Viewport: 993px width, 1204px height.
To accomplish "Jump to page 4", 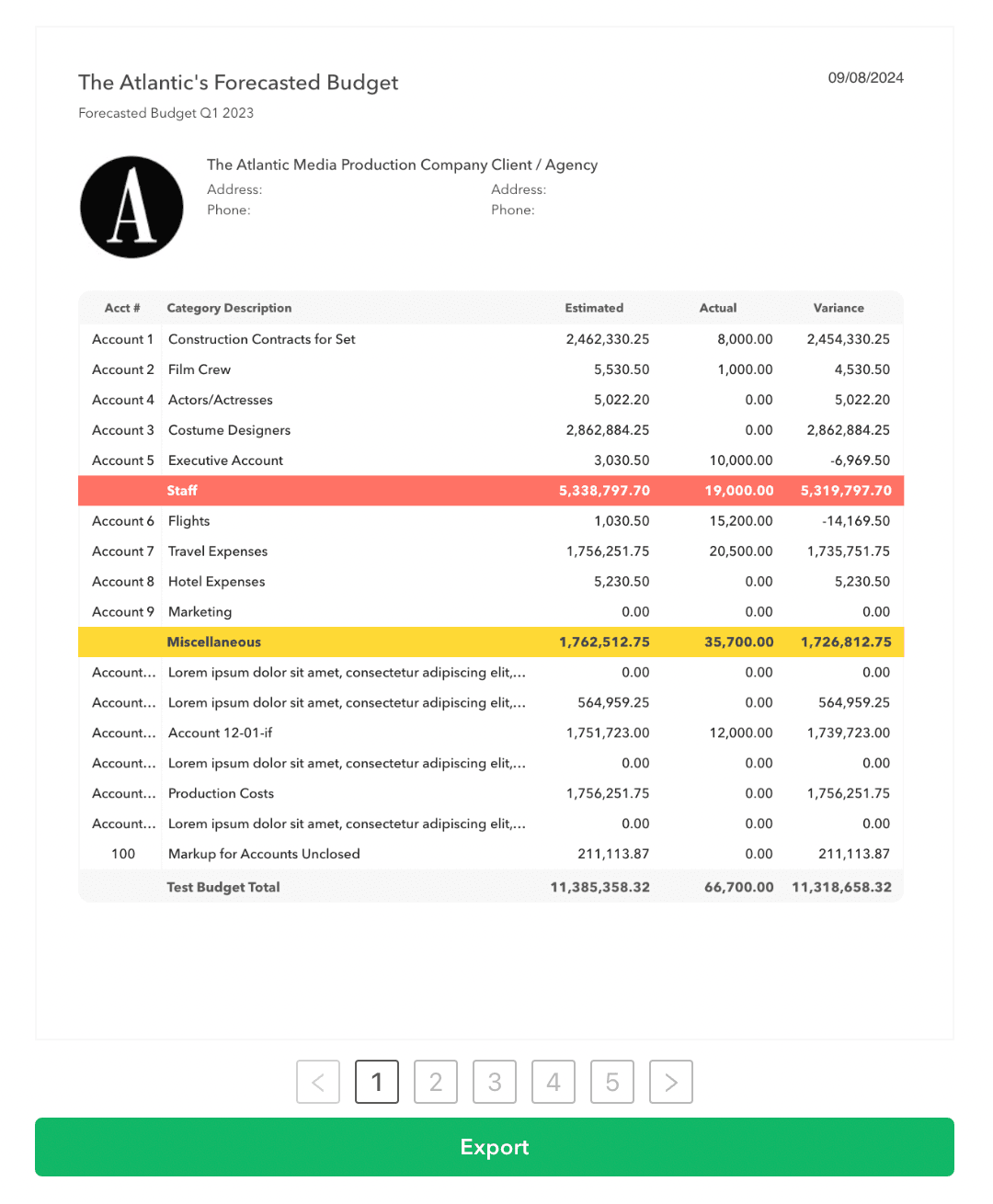I will click(554, 1082).
